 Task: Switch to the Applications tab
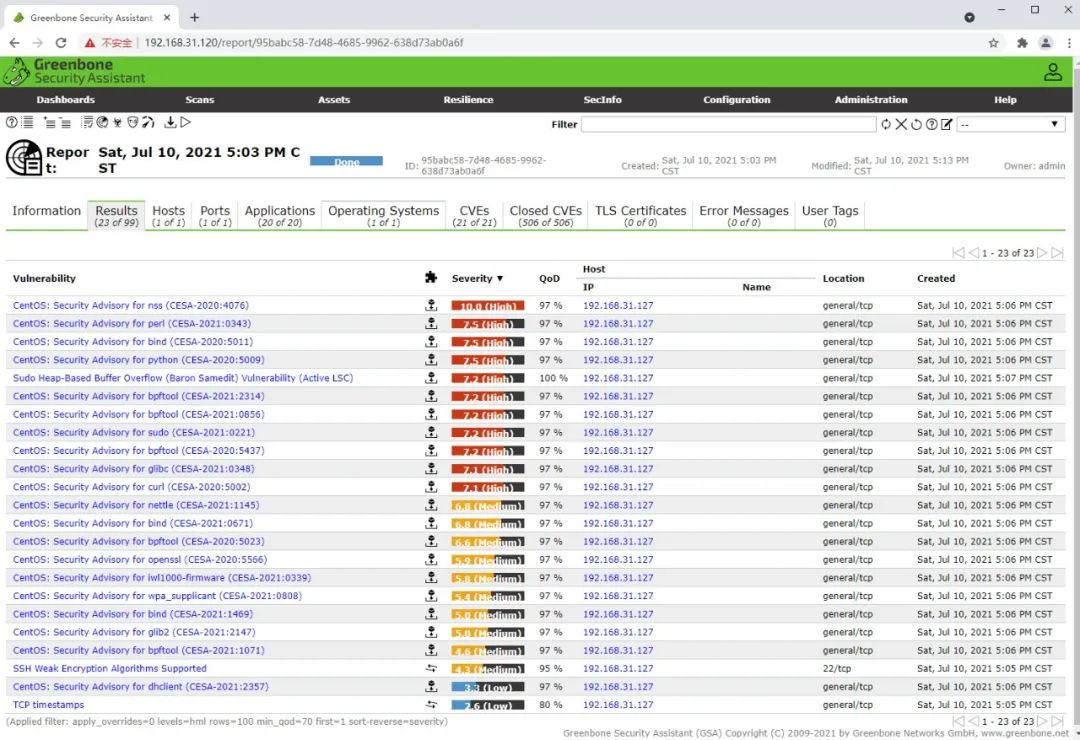(280, 216)
